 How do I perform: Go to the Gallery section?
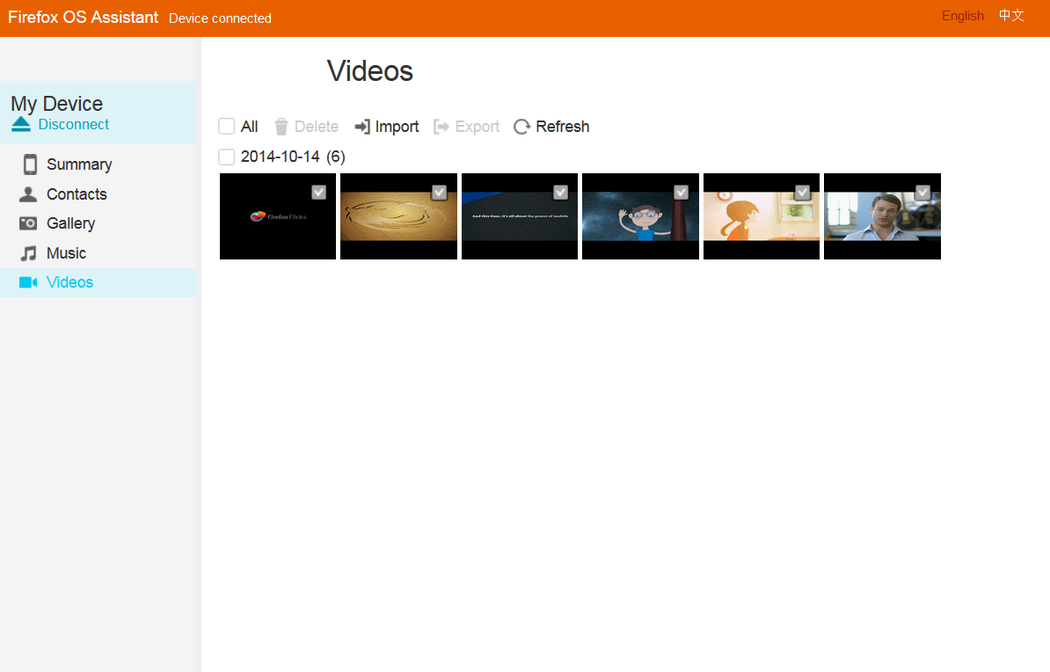(70, 223)
